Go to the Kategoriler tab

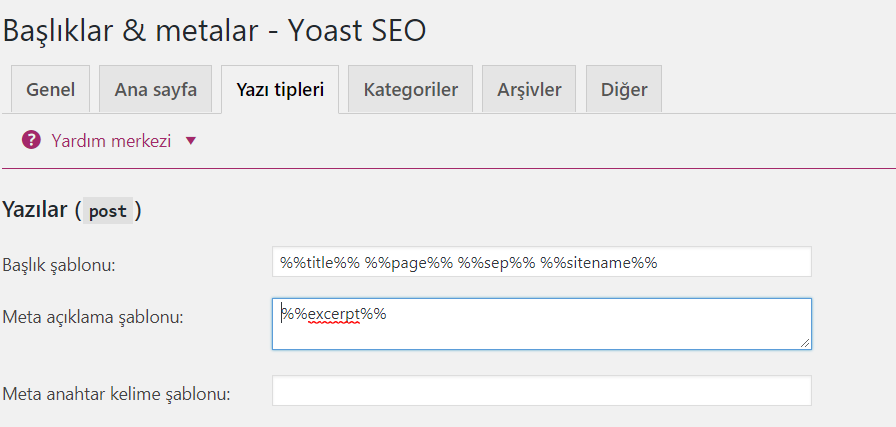(x=410, y=90)
